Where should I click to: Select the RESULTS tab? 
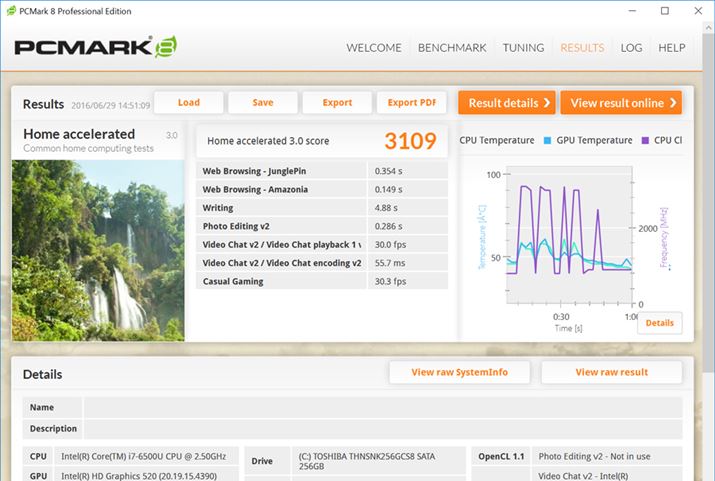582,48
